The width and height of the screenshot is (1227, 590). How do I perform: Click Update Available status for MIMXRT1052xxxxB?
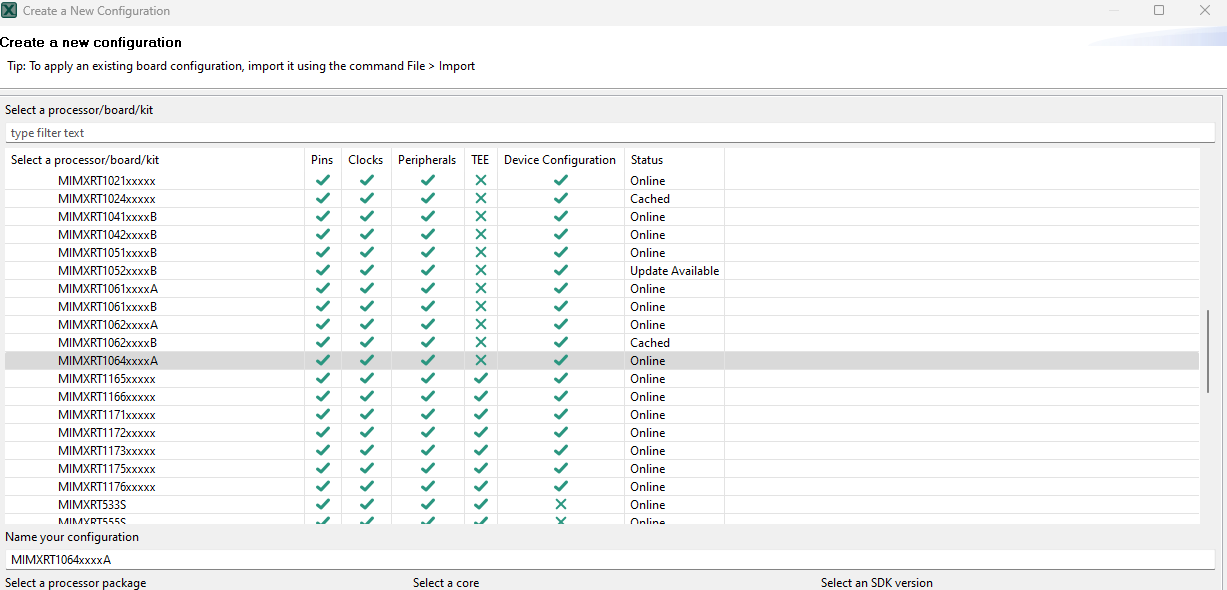[674, 271]
